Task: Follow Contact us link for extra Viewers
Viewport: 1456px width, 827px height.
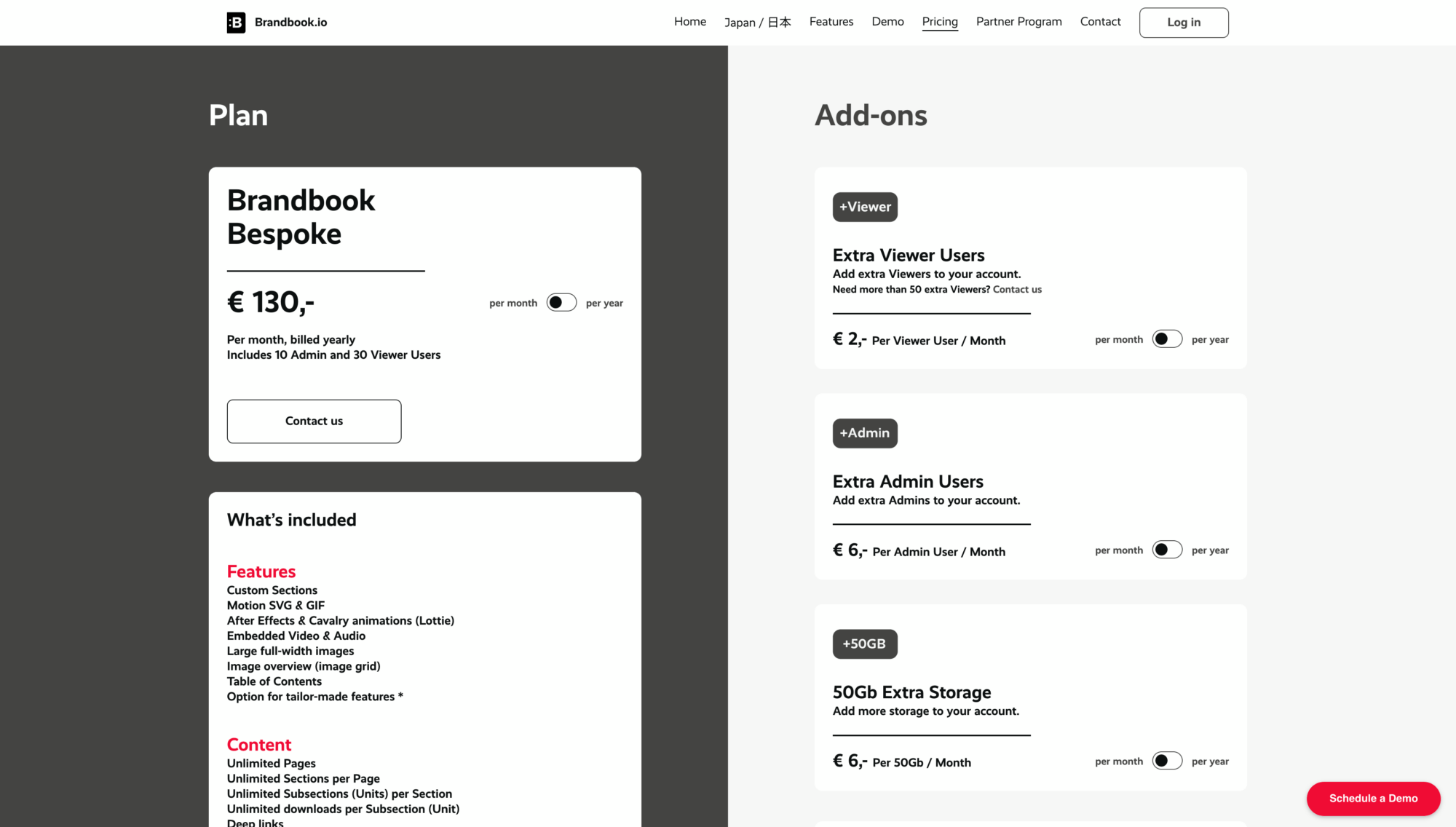Action: pyautogui.click(x=1017, y=290)
